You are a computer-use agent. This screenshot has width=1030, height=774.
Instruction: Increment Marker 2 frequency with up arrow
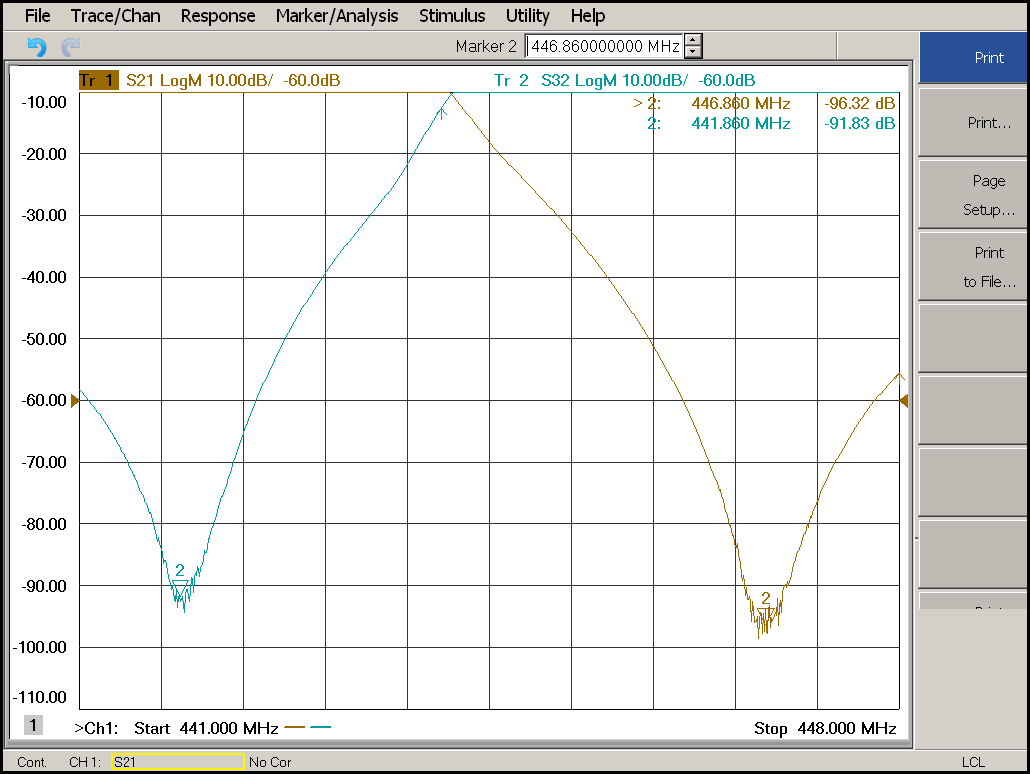pos(693,41)
